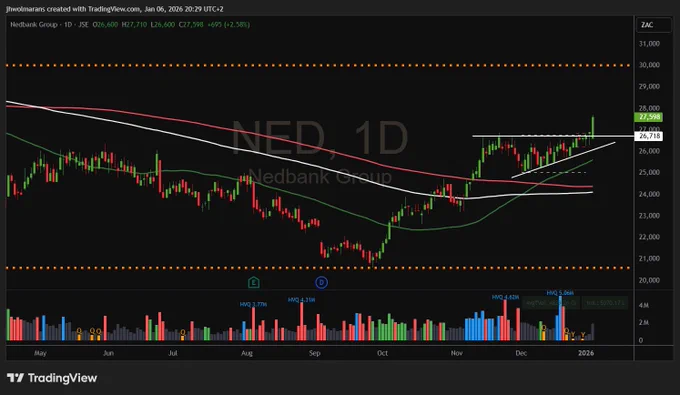Click the 20,000 price axis label
This screenshot has width=680, height=395.
point(649,280)
